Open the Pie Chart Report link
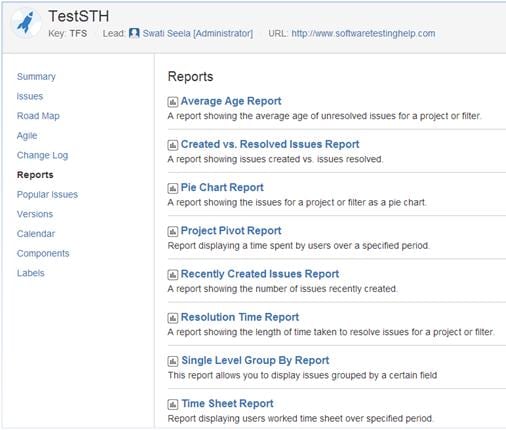Screen dimensions: 506x430 tap(222, 187)
